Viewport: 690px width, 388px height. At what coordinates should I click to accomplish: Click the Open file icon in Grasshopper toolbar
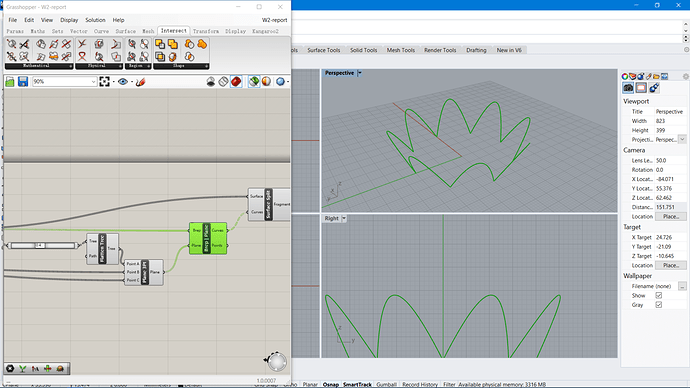[x=10, y=81]
